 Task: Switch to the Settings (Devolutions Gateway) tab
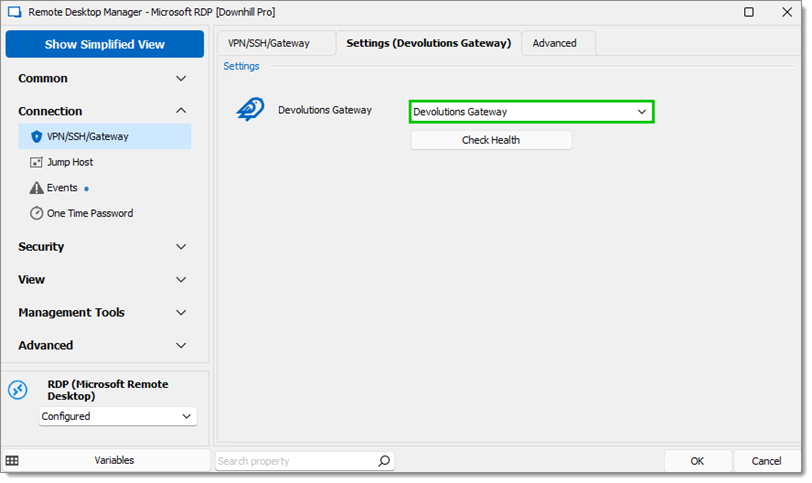coord(429,43)
